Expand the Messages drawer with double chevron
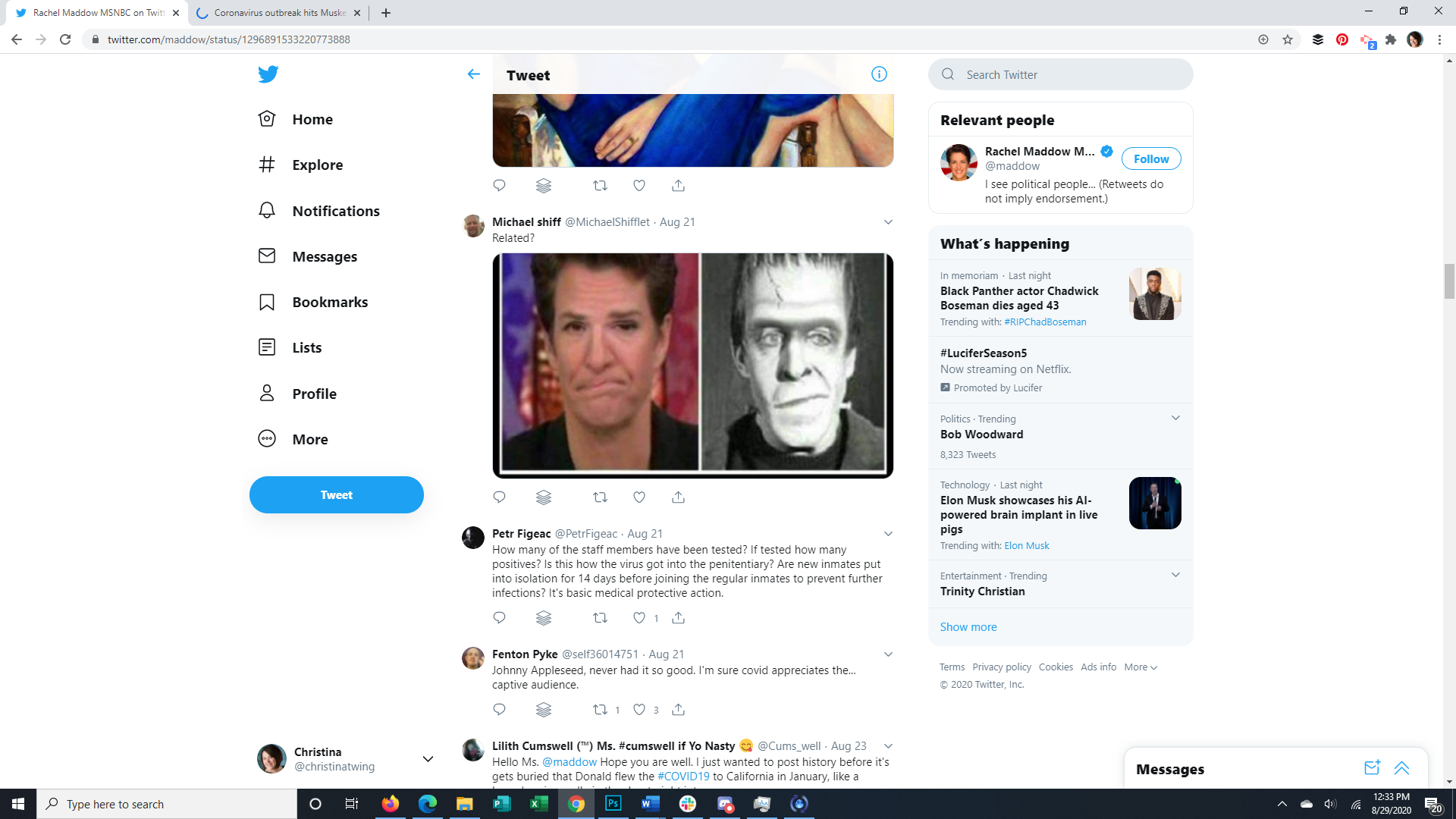This screenshot has height=819, width=1456. pyautogui.click(x=1401, y=768)
